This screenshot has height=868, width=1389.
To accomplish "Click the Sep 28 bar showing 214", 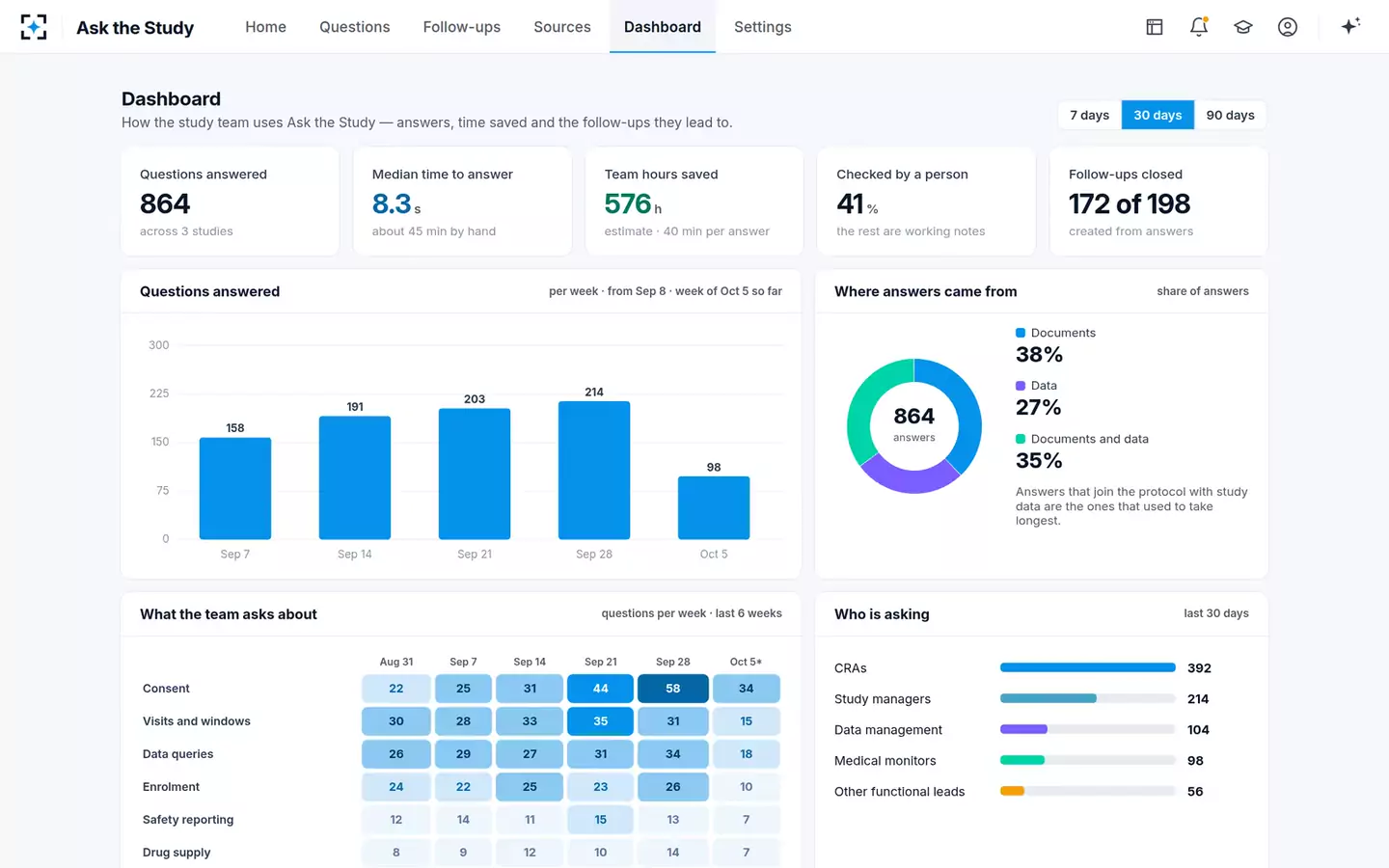I will [594, 470].
